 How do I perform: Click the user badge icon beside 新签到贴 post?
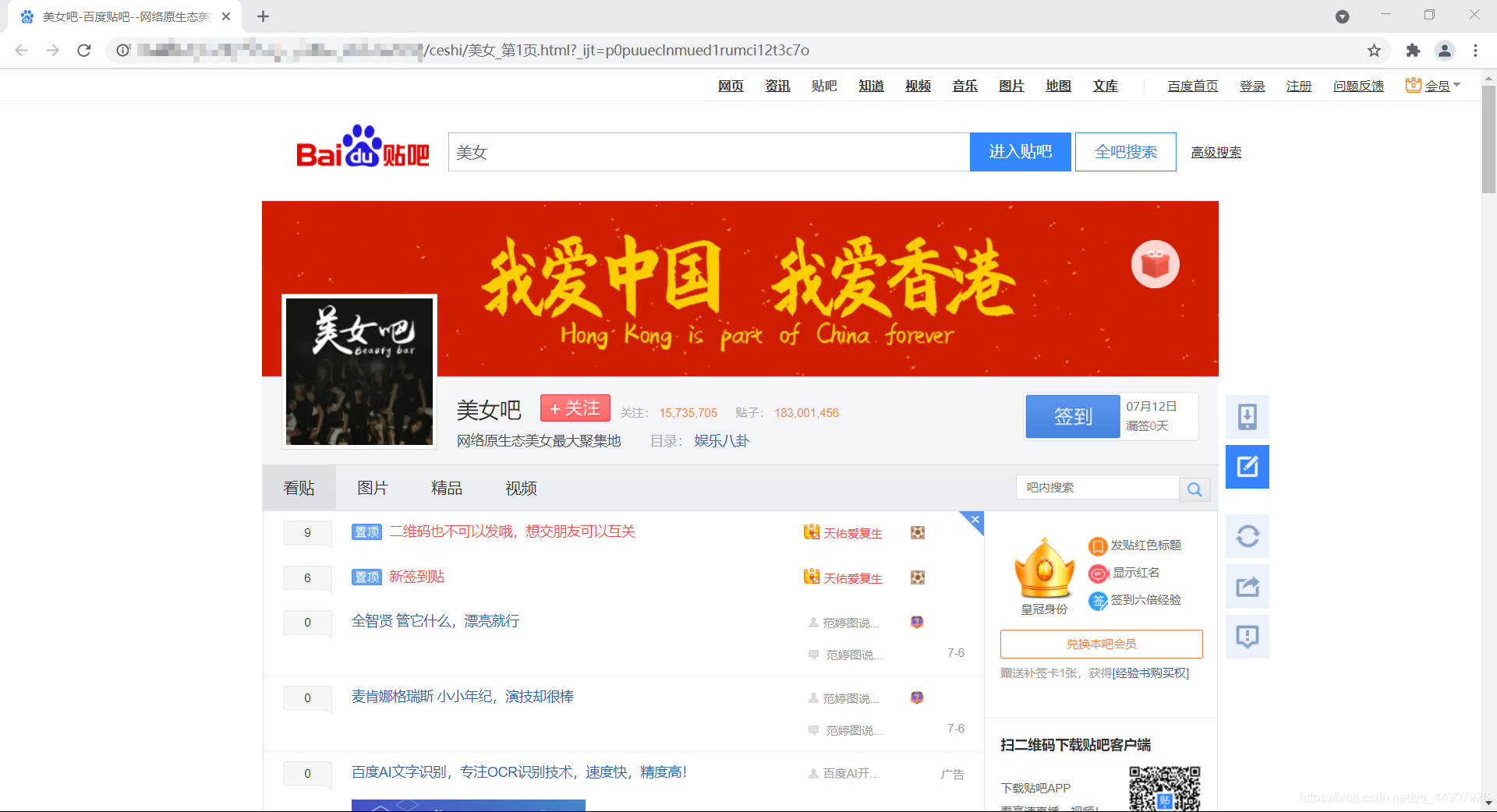(918, 577)
